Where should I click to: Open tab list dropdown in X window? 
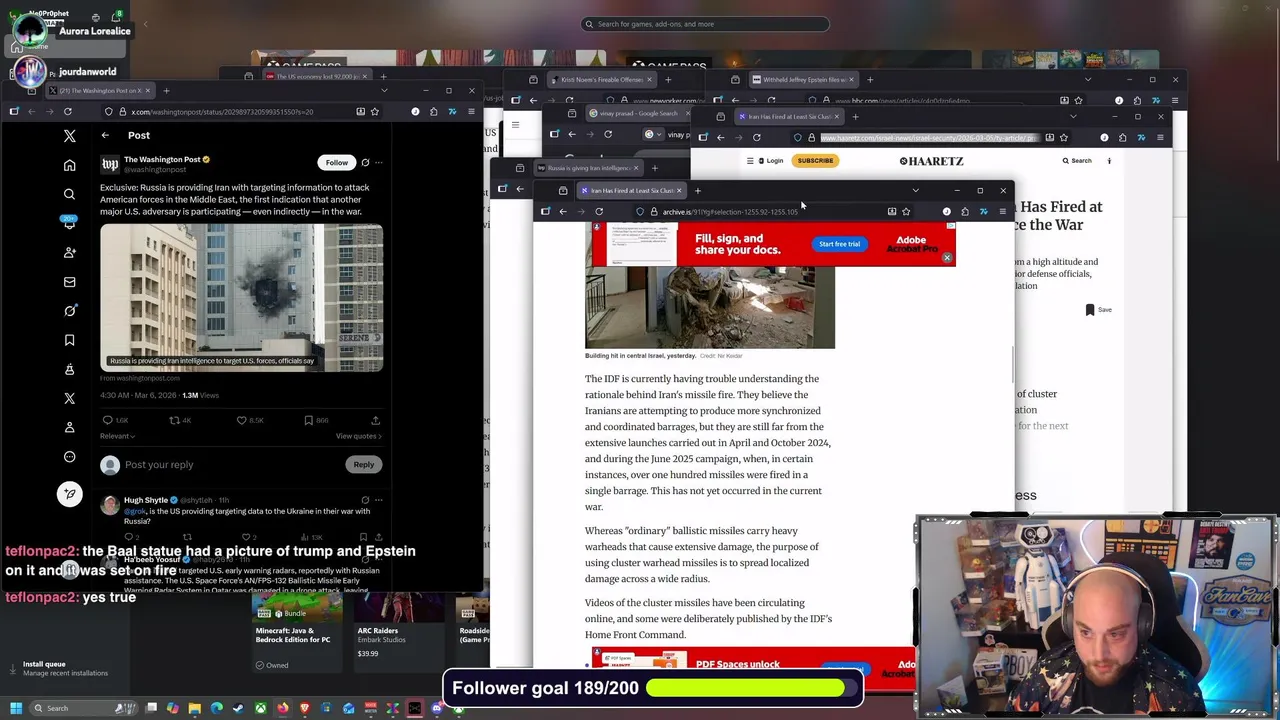(384, 91)
